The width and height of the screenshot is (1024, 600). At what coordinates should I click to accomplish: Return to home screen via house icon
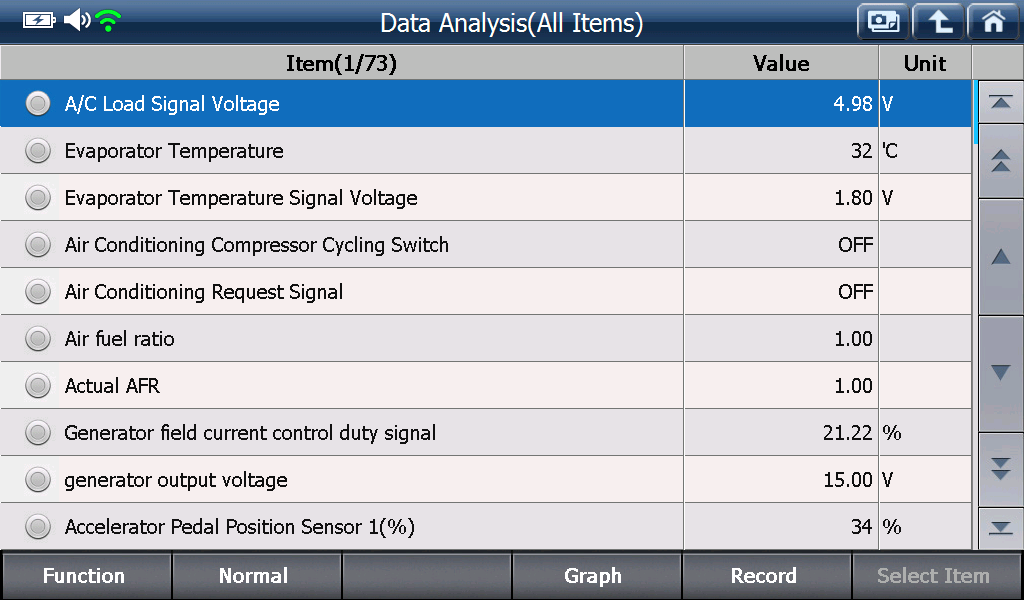[993, 22]
